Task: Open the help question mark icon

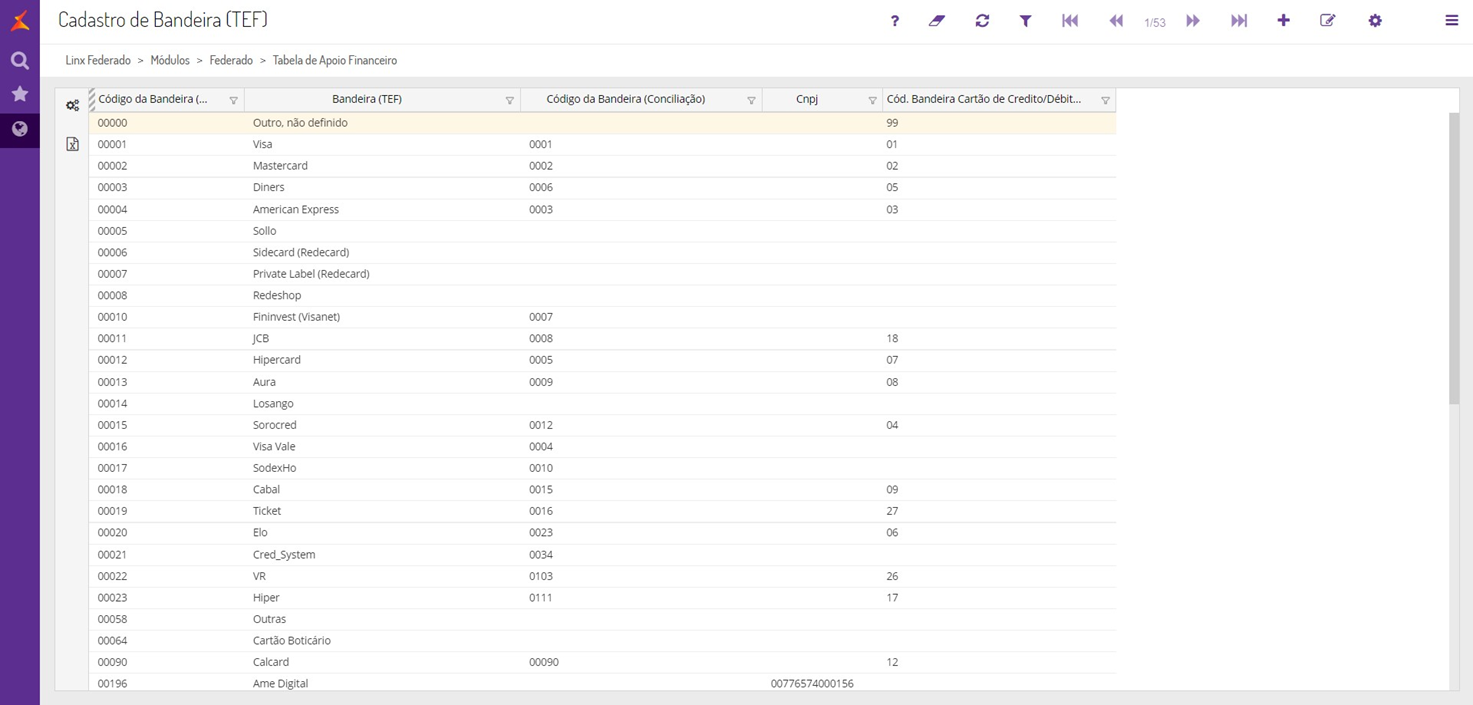Action: (x=895, y=21)
